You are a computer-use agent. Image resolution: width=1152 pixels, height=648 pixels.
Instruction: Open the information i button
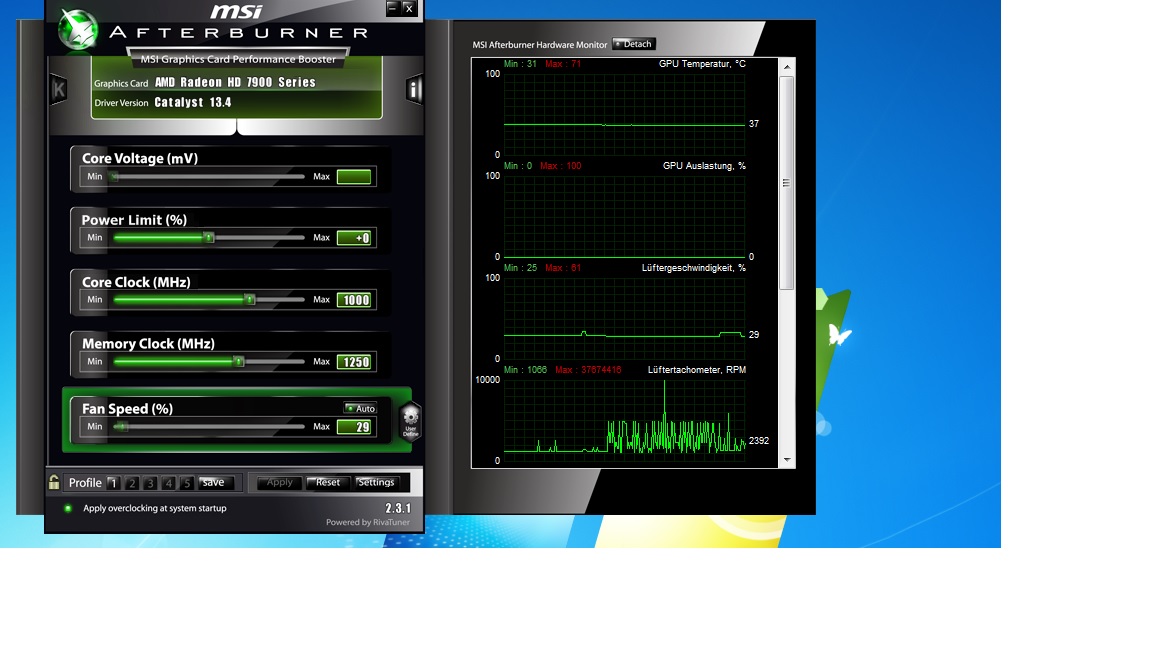(414, 90)
